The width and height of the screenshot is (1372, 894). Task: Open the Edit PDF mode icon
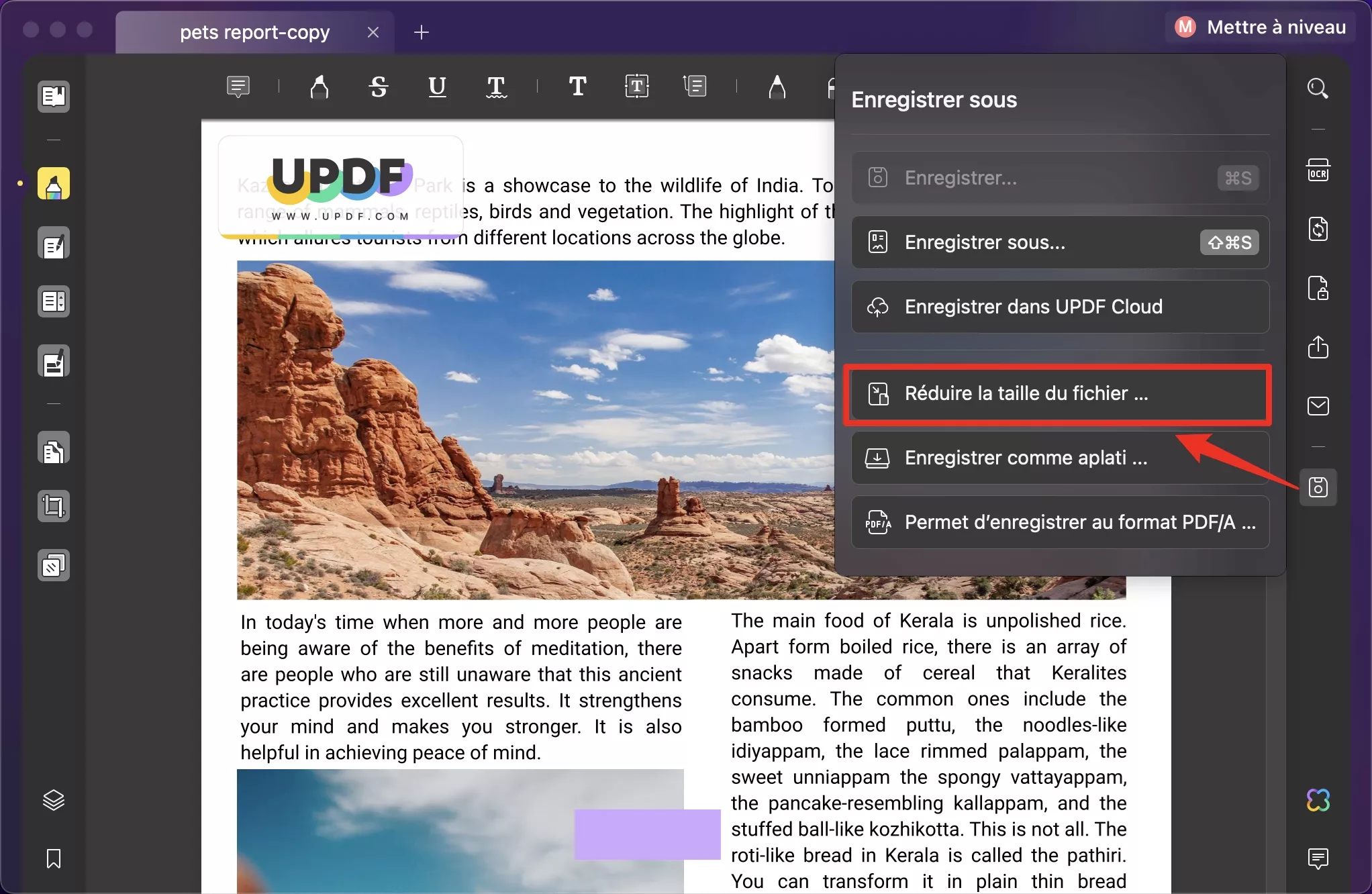tap(54, 244)
